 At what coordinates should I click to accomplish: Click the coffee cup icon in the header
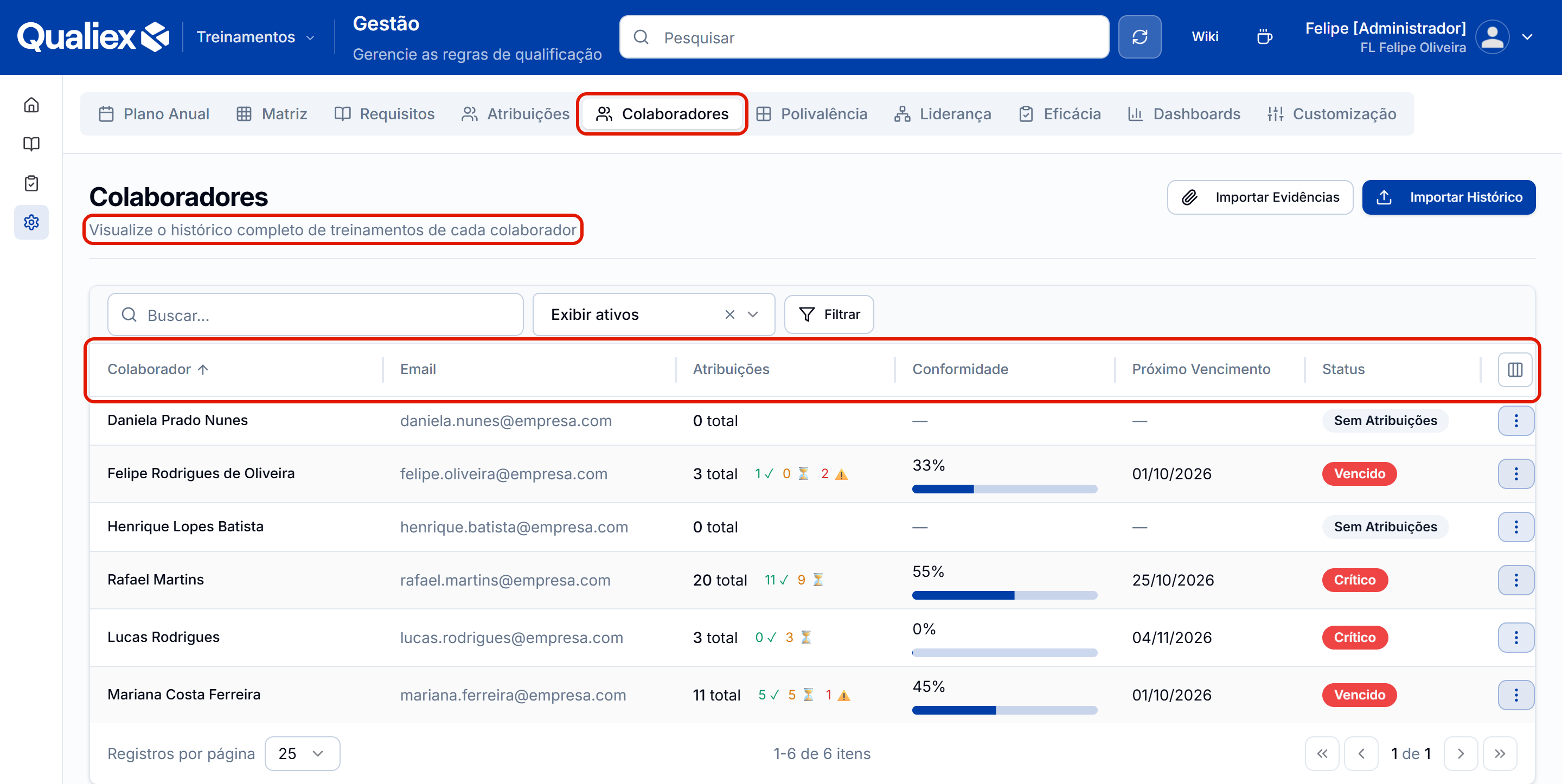point(1264,37)
